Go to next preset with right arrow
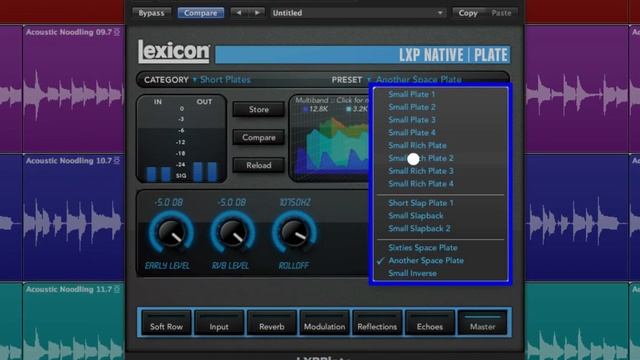Viewport: 640px width, 360px height. pos(257,13)
